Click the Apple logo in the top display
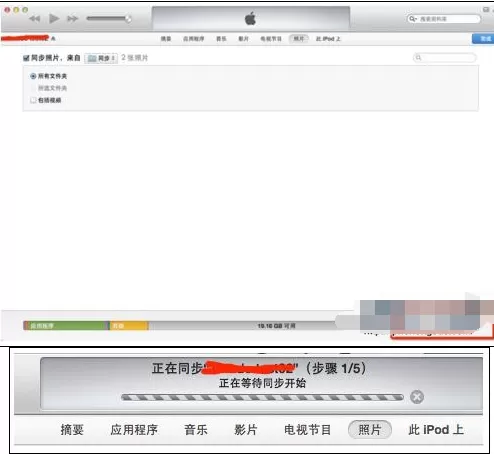This screenshot has width=494, height=454. [x=251, y=18]
